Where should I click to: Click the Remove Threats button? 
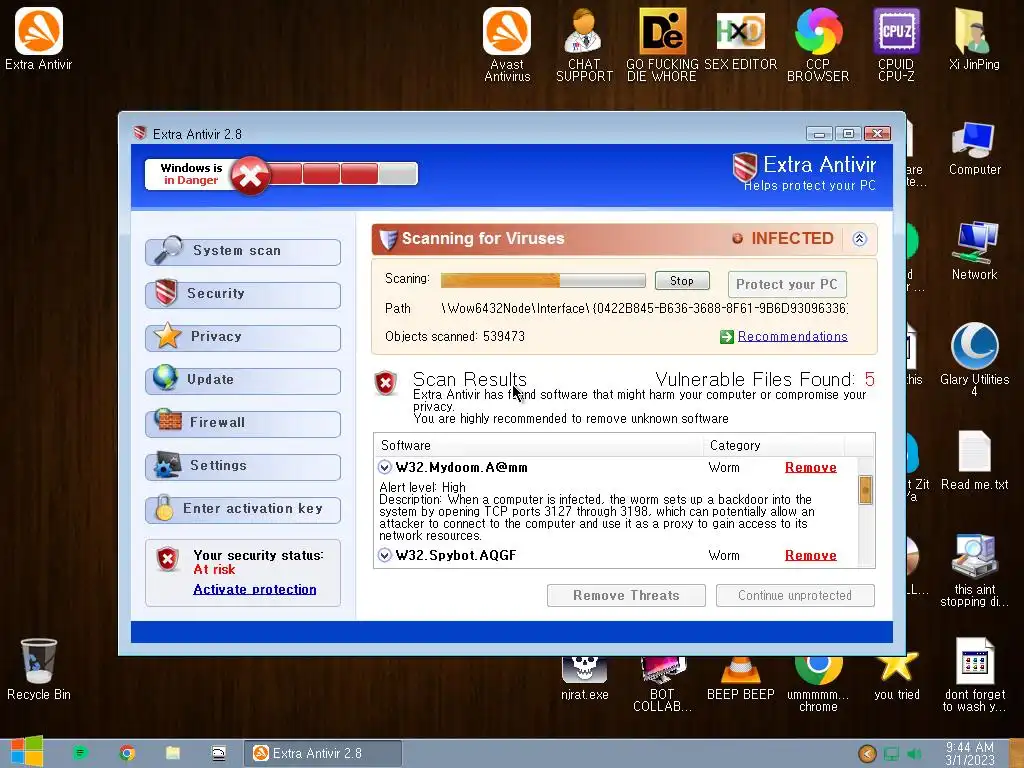(x=626, y=596)
